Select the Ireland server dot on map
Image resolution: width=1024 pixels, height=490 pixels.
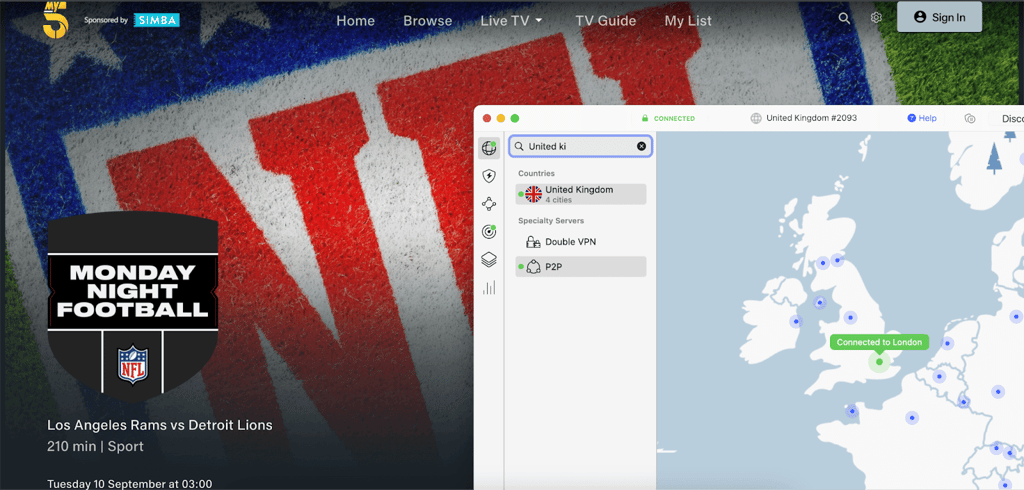tap(795, 321)
